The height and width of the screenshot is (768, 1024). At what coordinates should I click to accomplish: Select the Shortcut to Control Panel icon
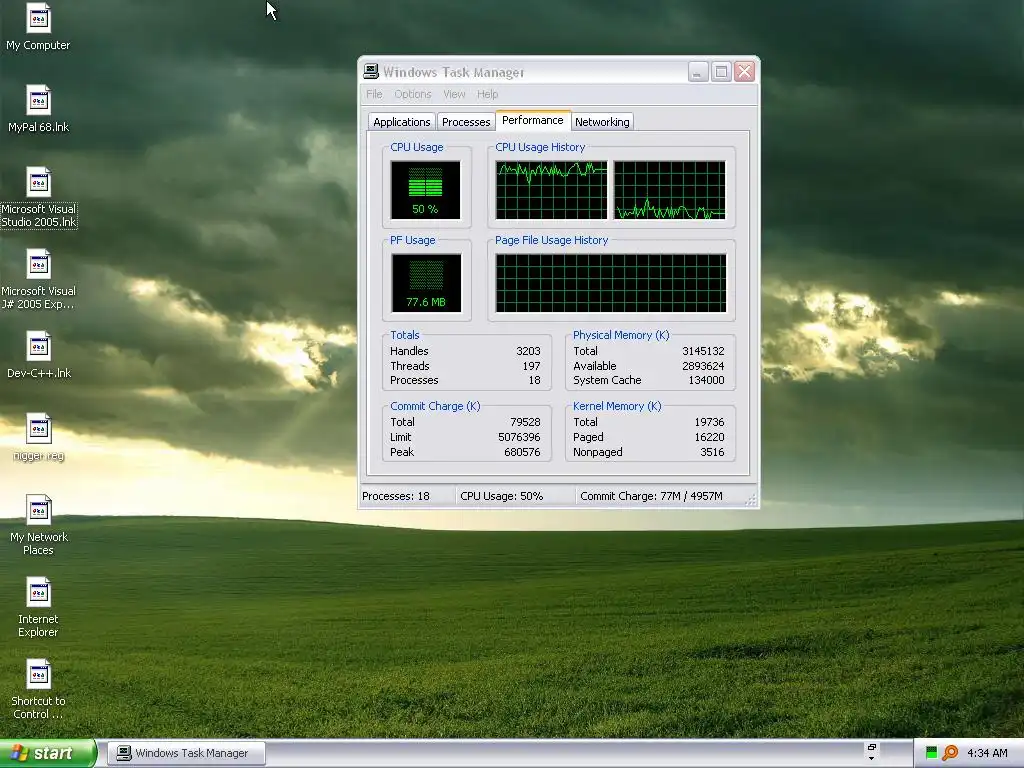[39, 690]
